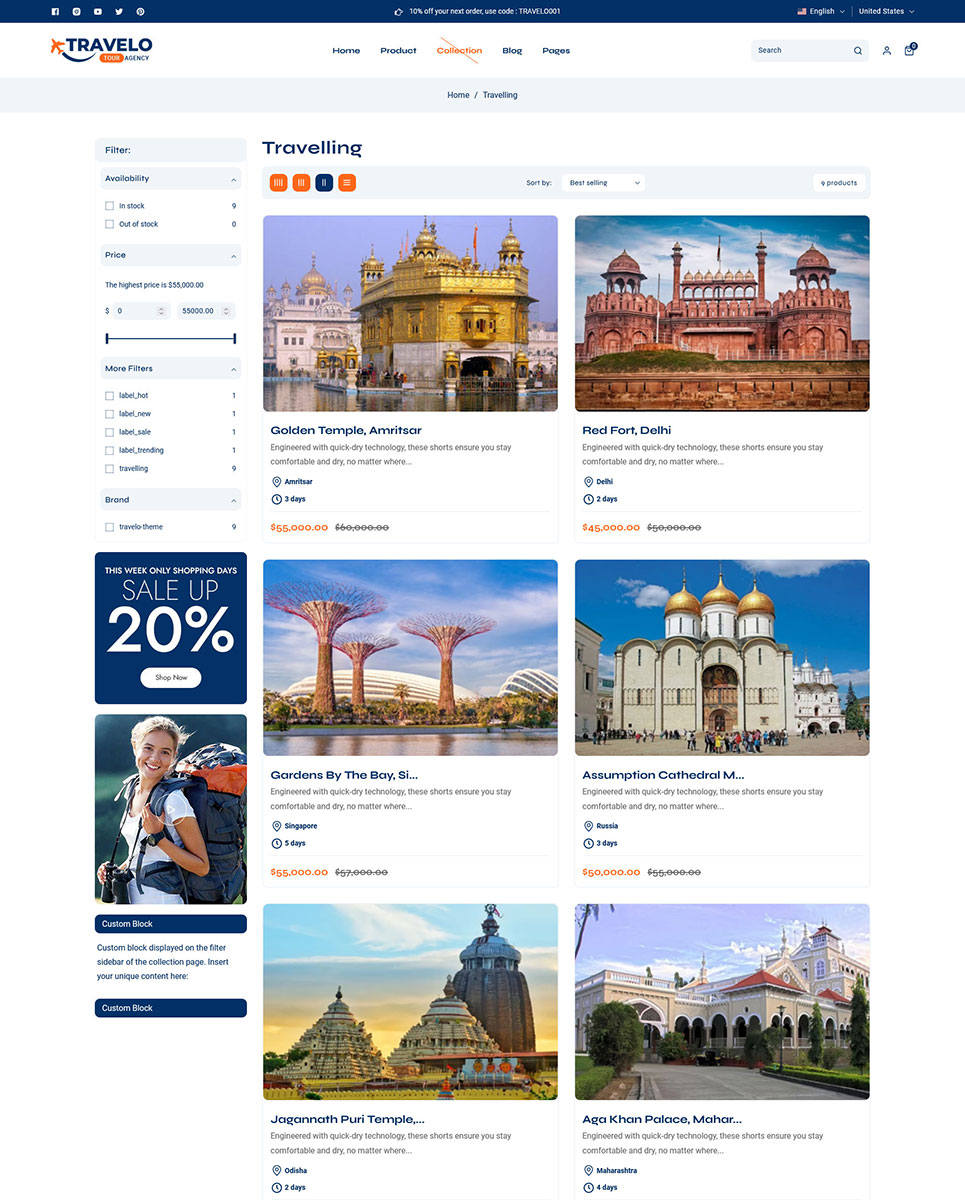965x1200 pixels.
Task: Click the right handle of price slider
Action: point(235,339)
